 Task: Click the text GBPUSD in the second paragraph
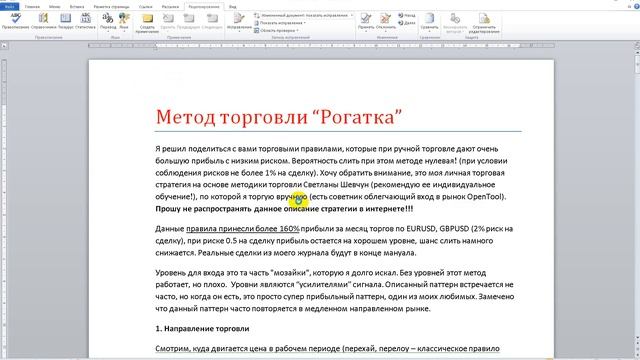[454, 229]
